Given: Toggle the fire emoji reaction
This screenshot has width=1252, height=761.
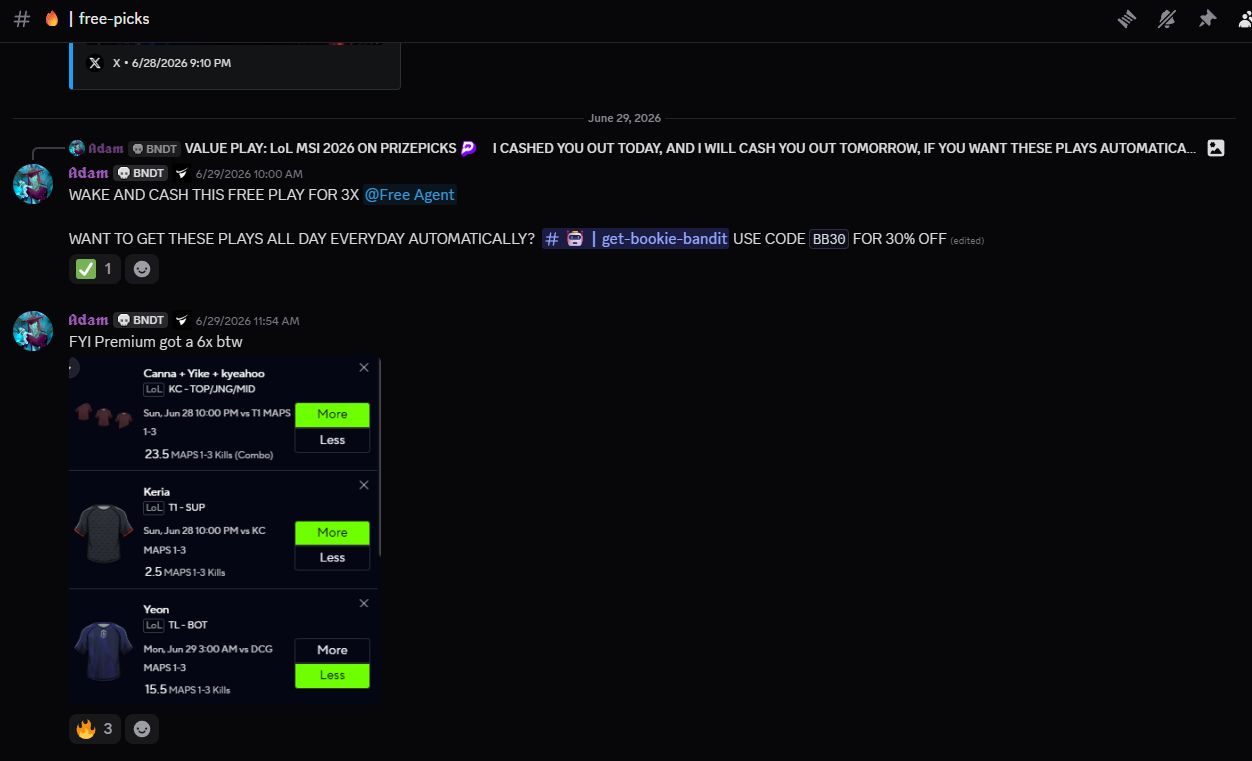Looking at the screenshot, I should (95, 729).
